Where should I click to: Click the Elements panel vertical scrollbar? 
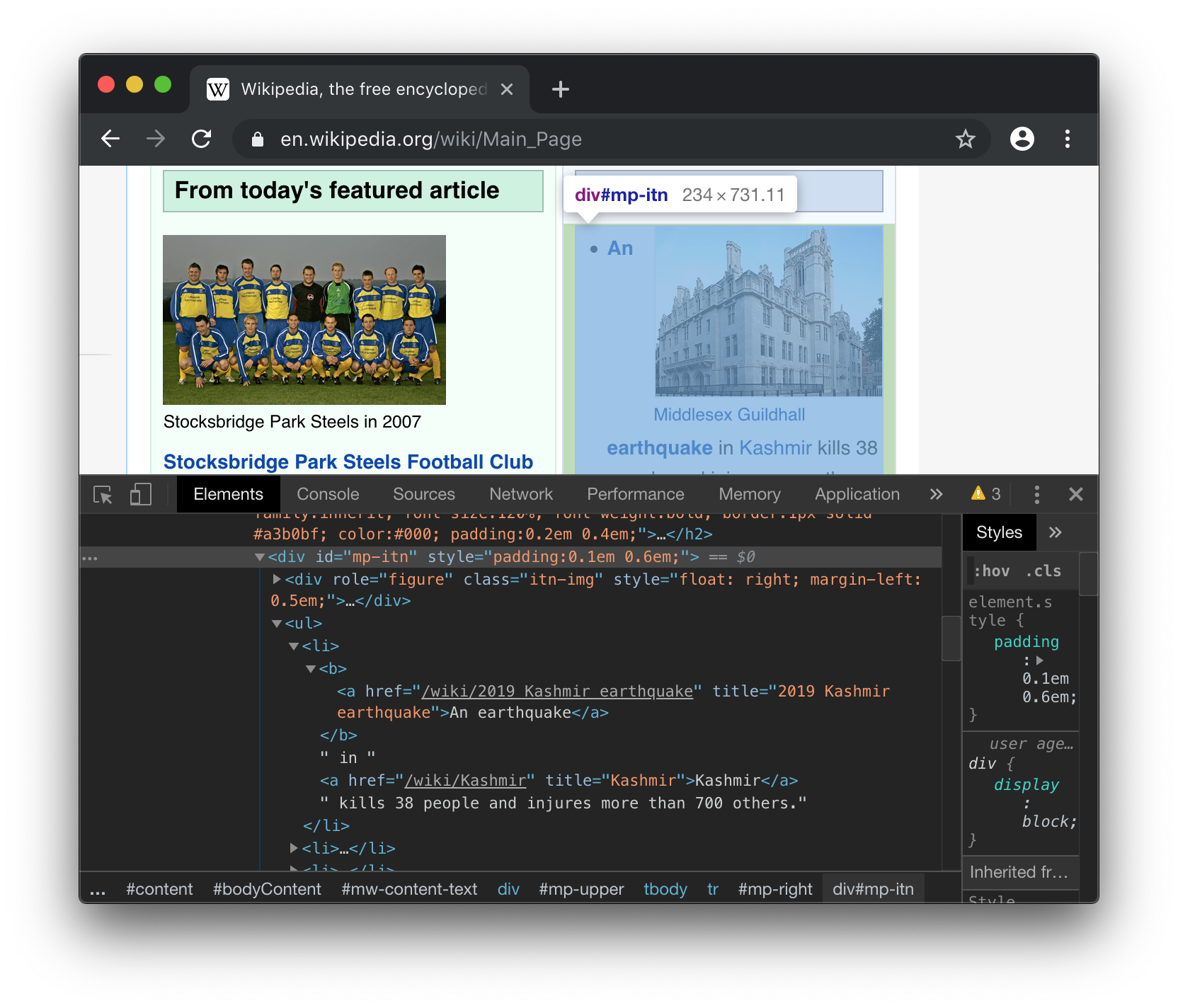(951, 638)
